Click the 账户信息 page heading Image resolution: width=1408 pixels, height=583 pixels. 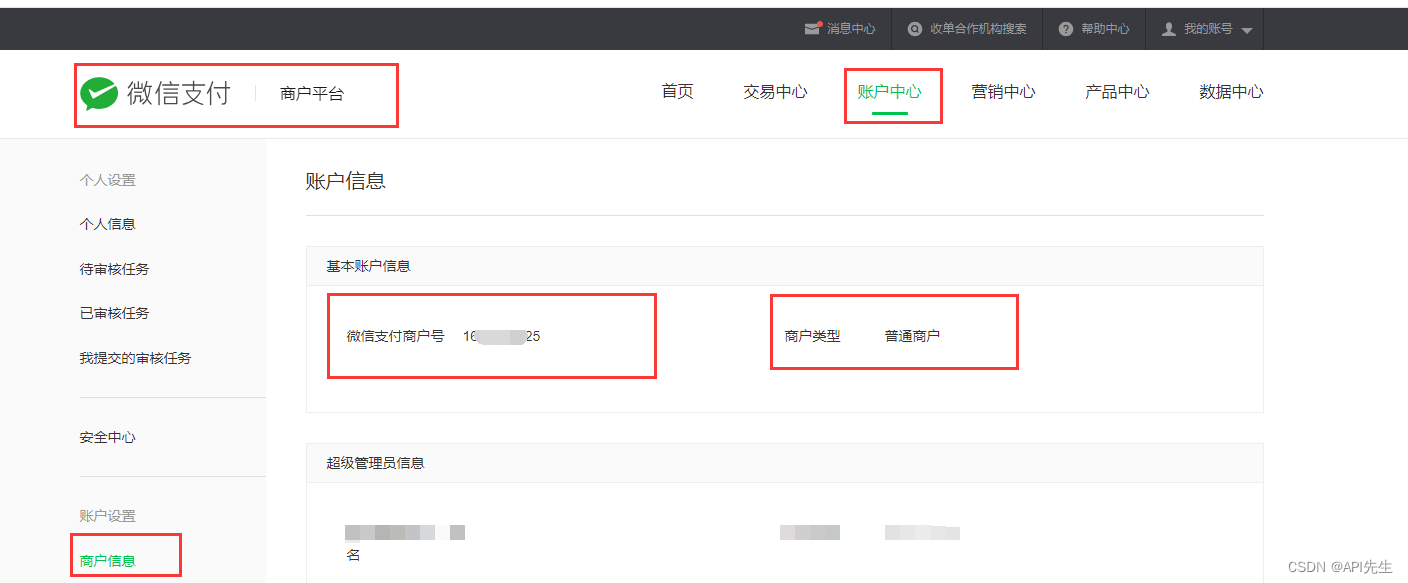point(346,181)
